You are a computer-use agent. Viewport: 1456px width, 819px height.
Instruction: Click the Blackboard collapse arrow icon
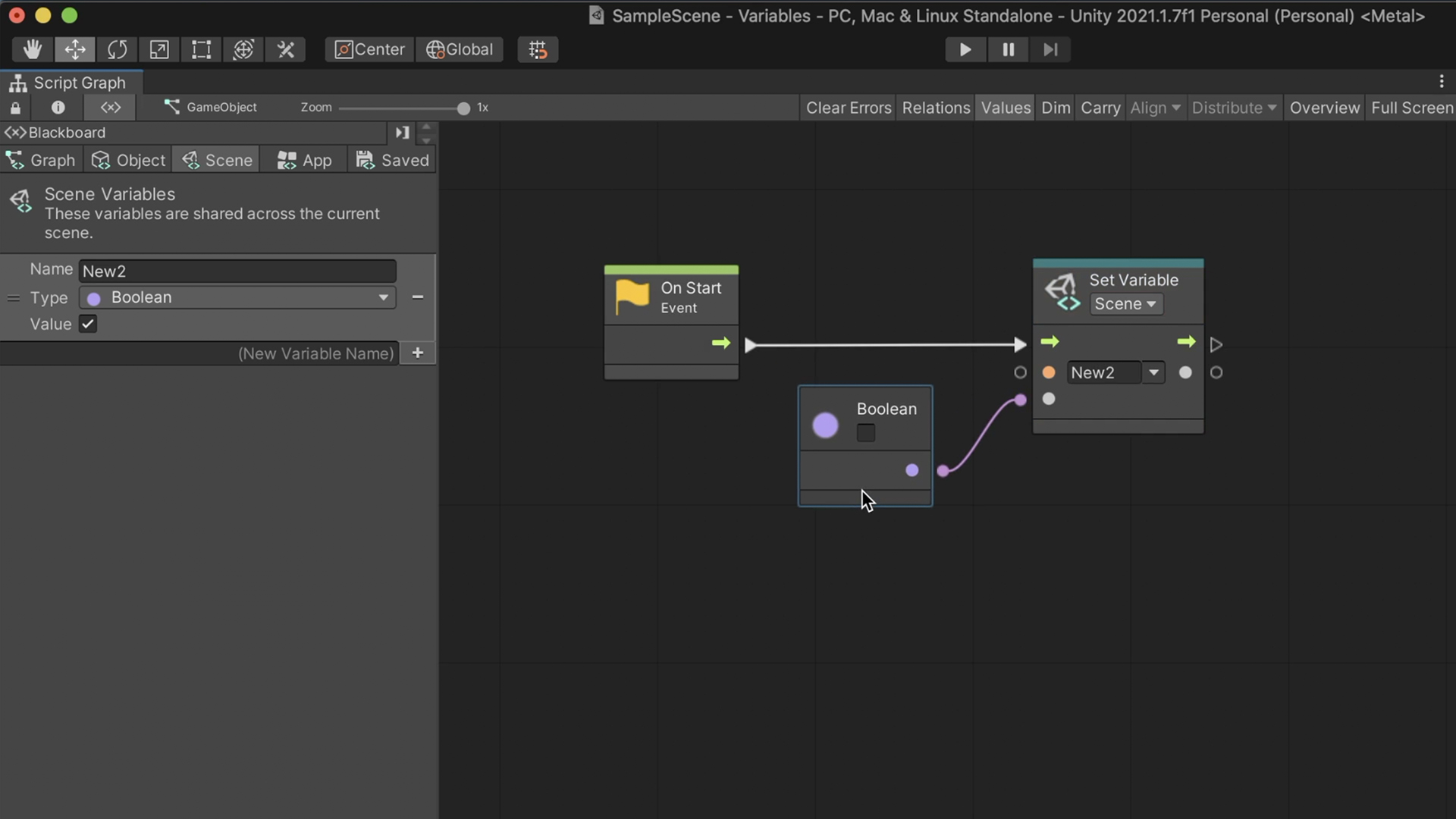[402, 131]
